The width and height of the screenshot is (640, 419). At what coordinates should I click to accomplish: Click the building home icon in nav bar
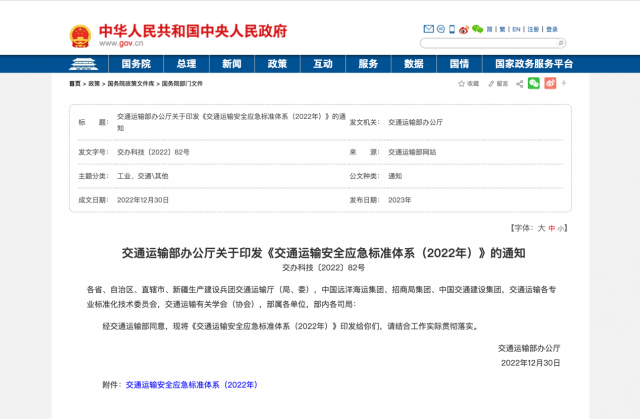click(83, 64)
